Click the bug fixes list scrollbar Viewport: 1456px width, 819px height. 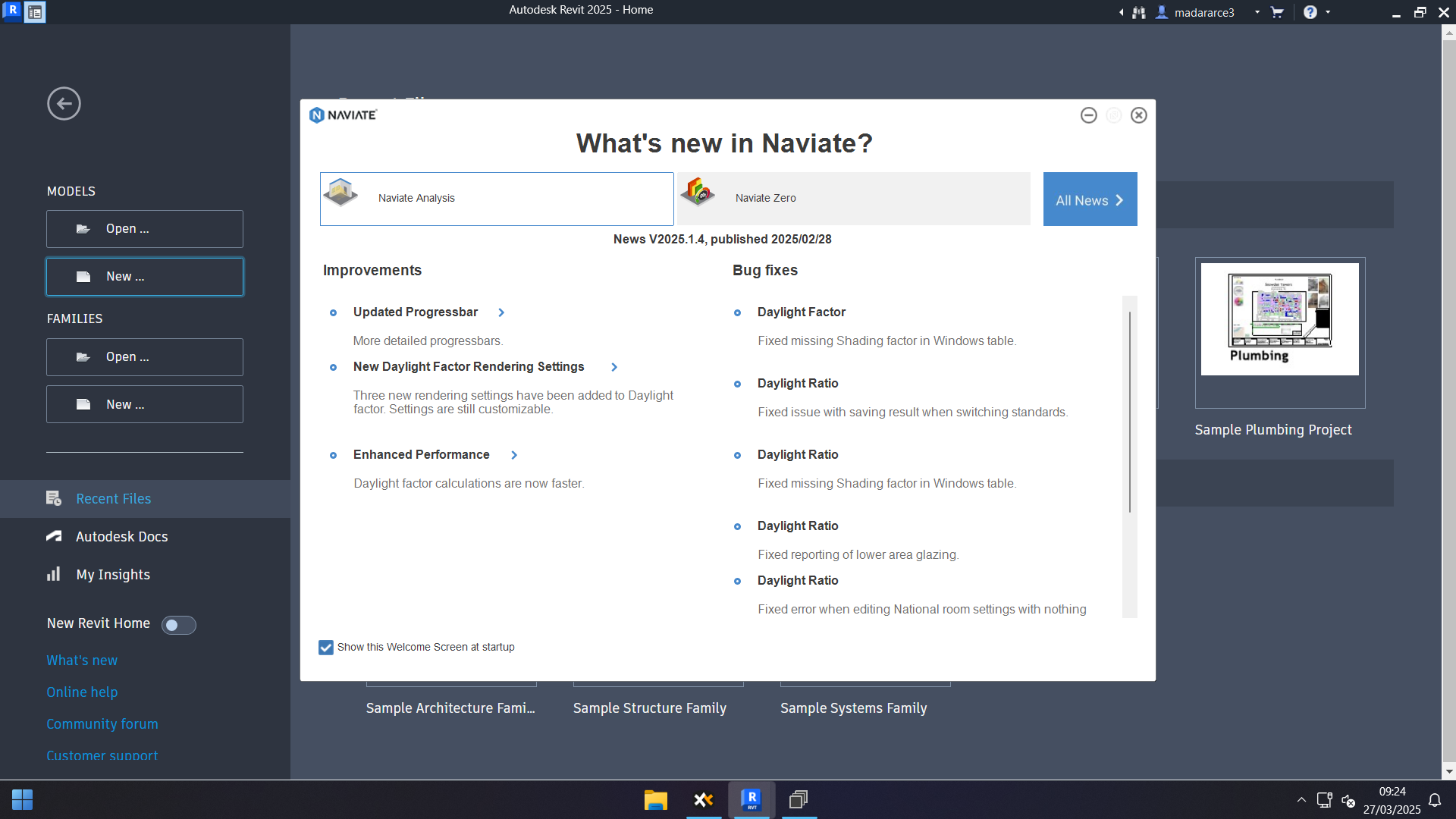[1129, 413]
